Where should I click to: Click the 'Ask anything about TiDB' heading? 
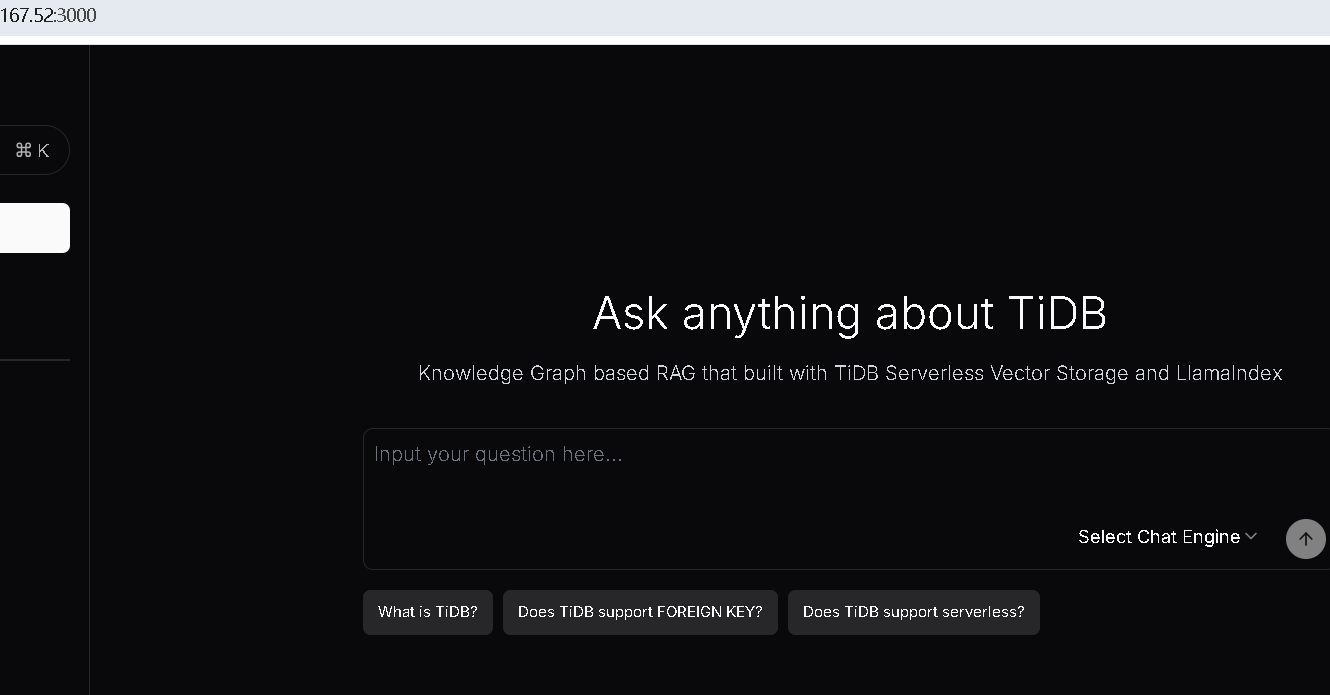coord(850,313)
